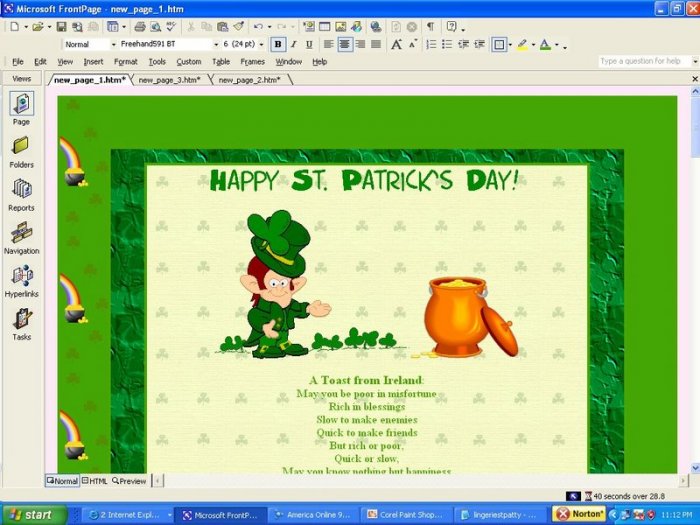Expand the Open button dropdown arrow
700x525 pixels.
[49, 27]
